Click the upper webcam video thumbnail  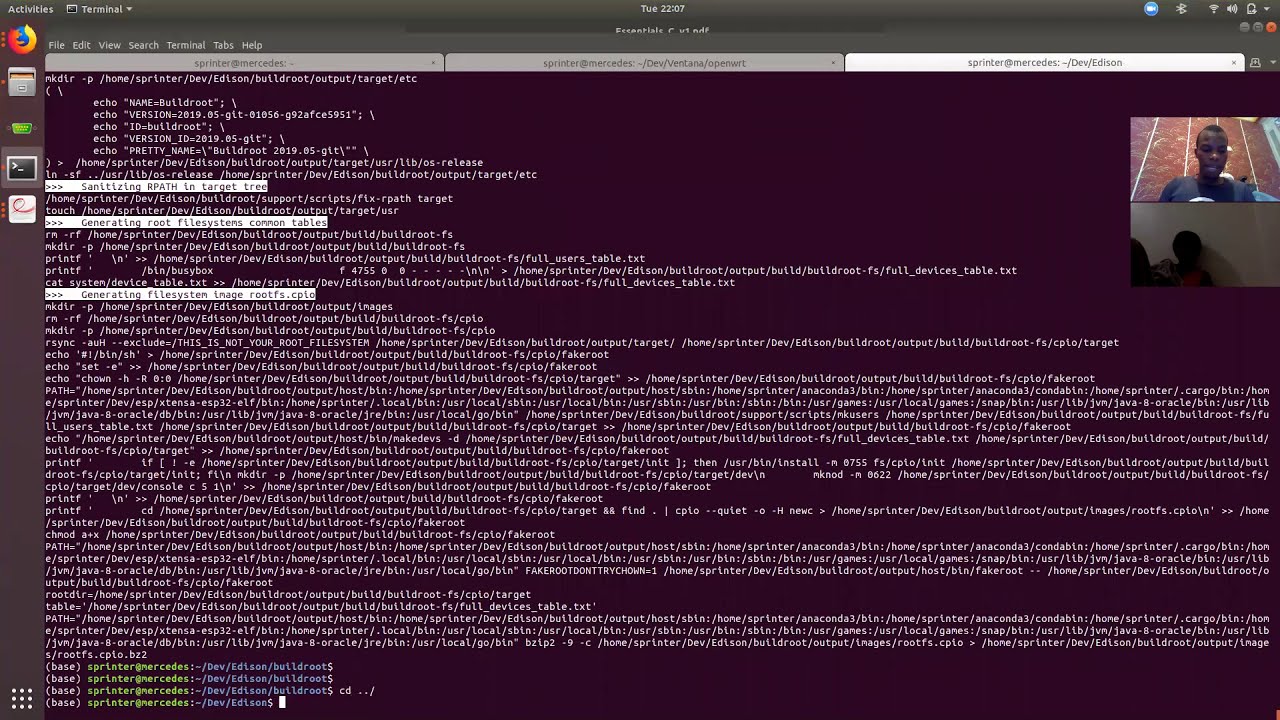pos(1205,160)
